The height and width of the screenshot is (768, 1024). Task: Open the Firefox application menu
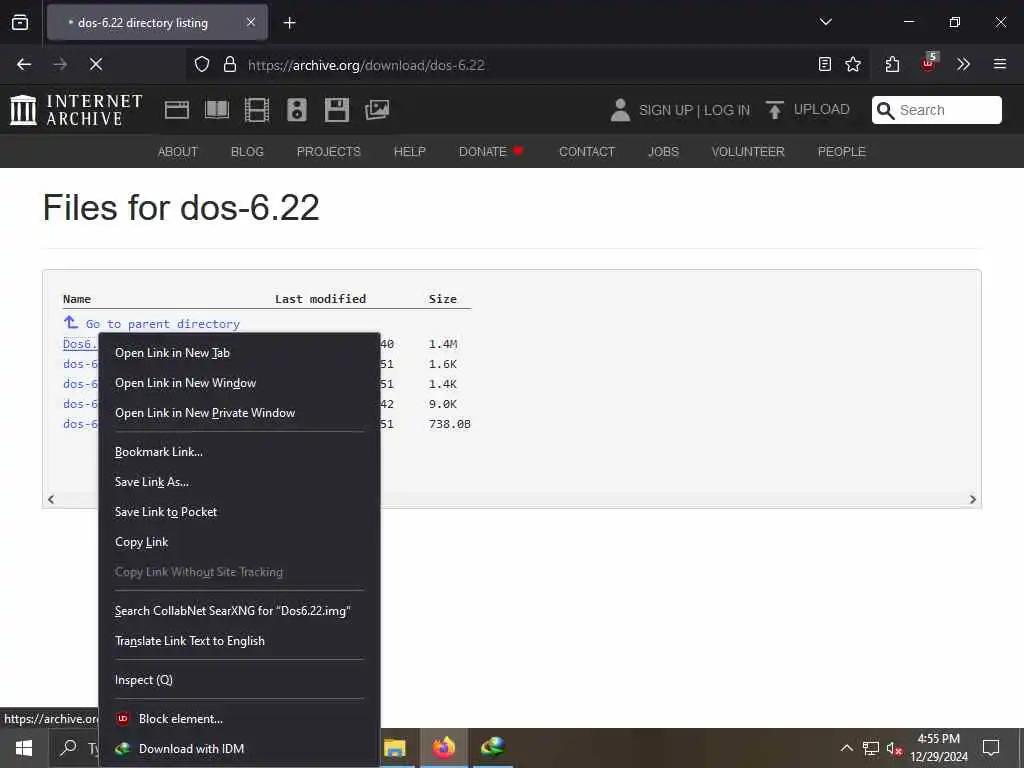(x=999, y=64)
